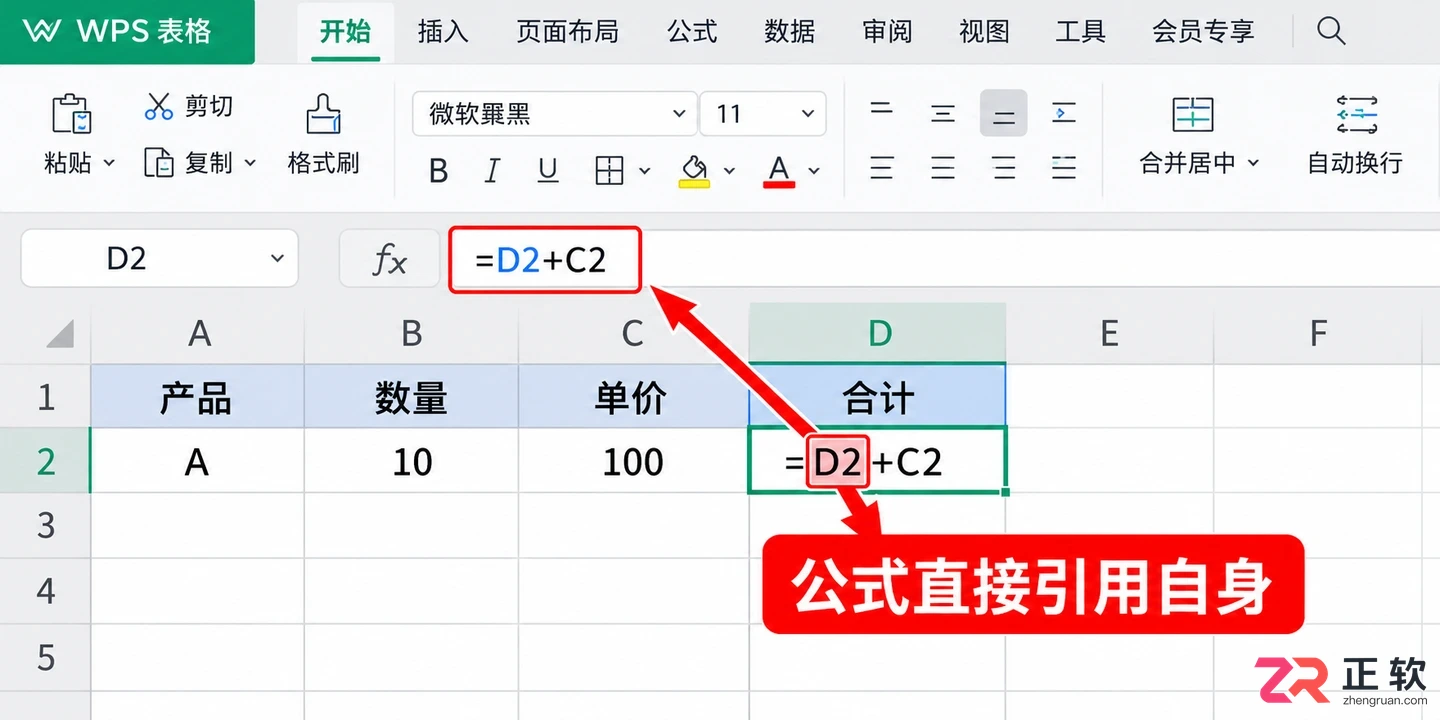Click the yellow fill color bucket

(694, 171)
